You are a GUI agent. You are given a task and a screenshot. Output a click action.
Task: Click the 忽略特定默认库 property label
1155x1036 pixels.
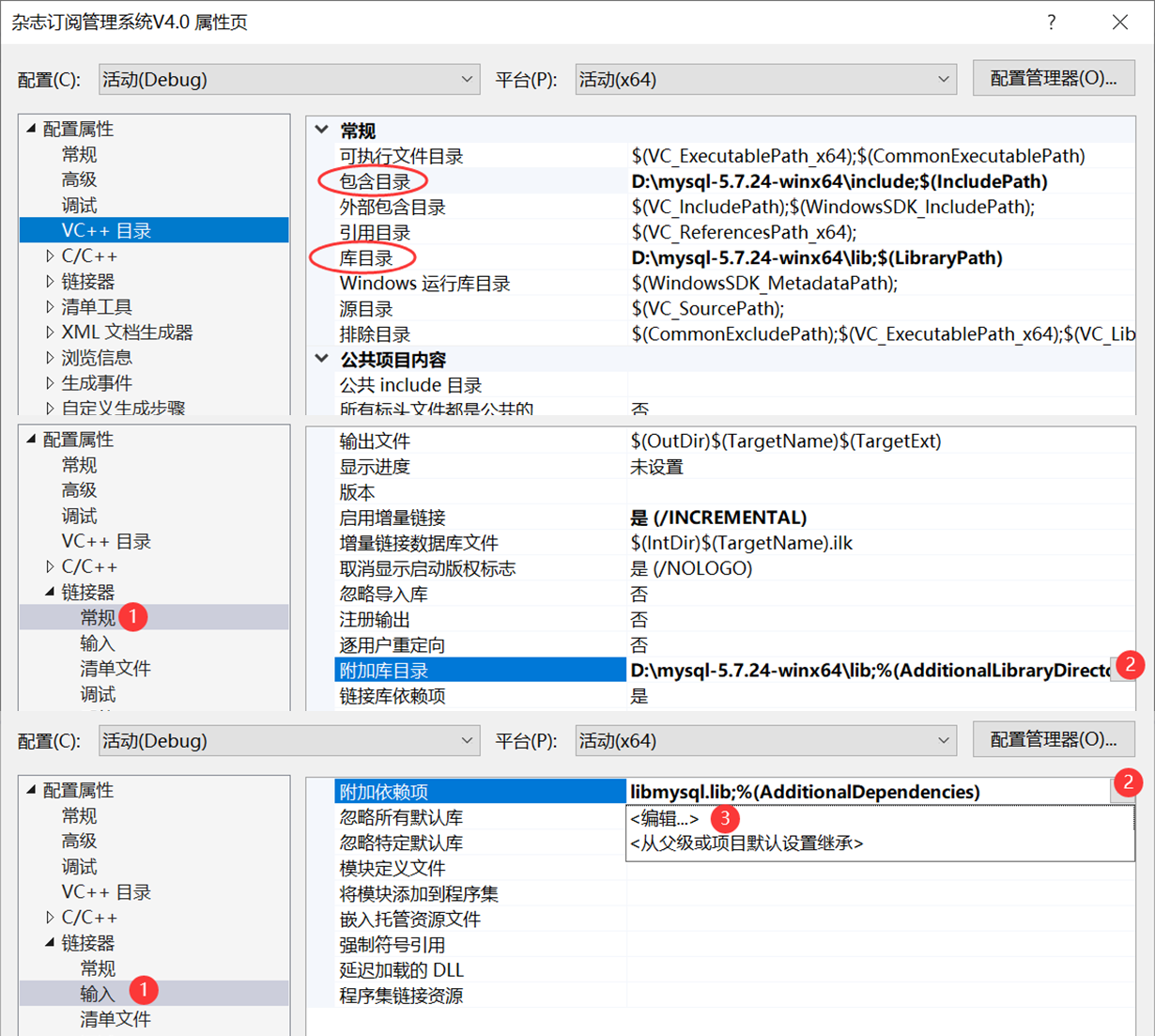401,843
